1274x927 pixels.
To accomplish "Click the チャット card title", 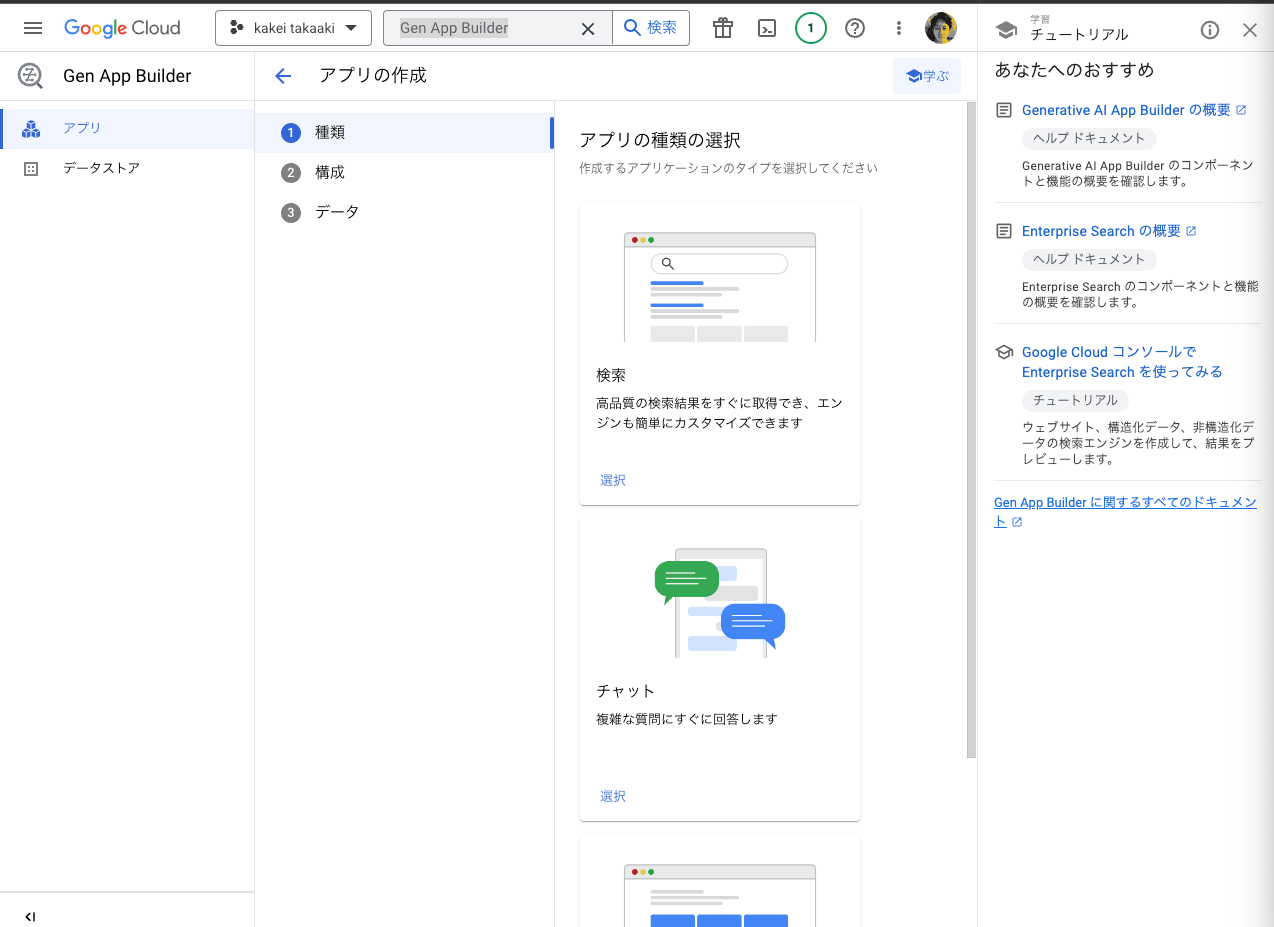I will (626, 691).
